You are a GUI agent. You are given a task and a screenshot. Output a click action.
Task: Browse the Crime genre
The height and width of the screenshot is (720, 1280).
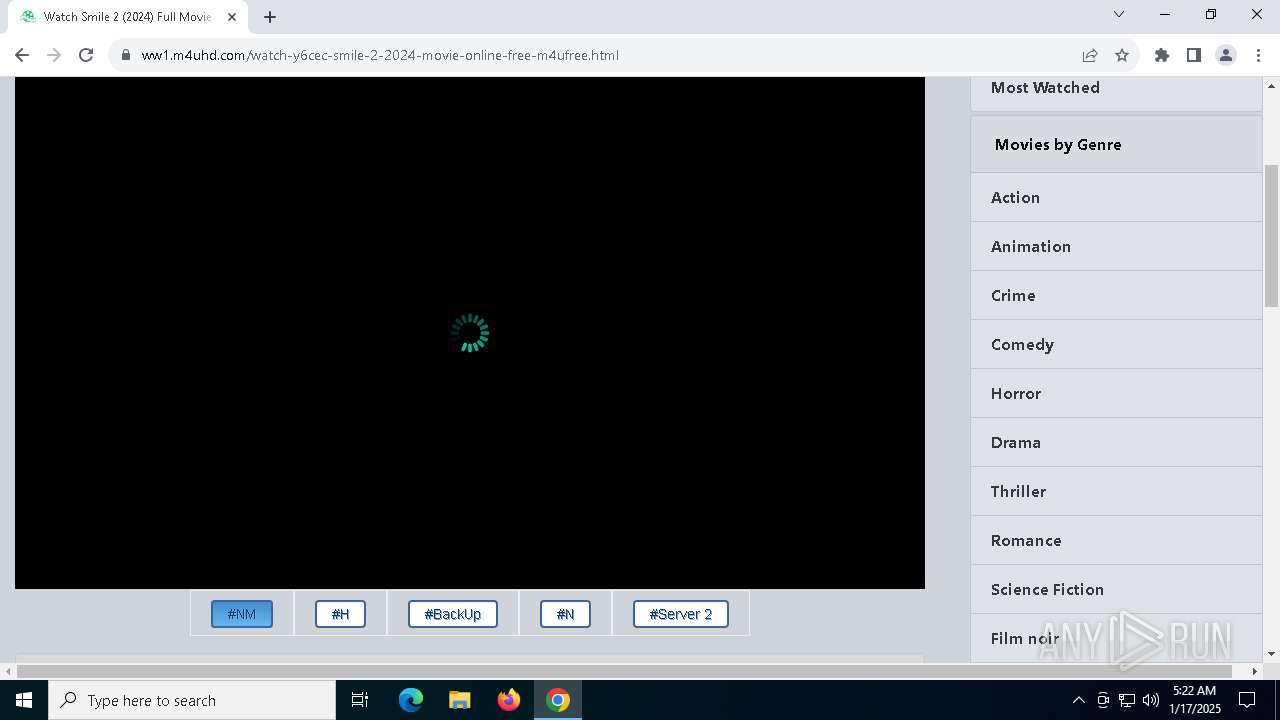coord(1116,295)
